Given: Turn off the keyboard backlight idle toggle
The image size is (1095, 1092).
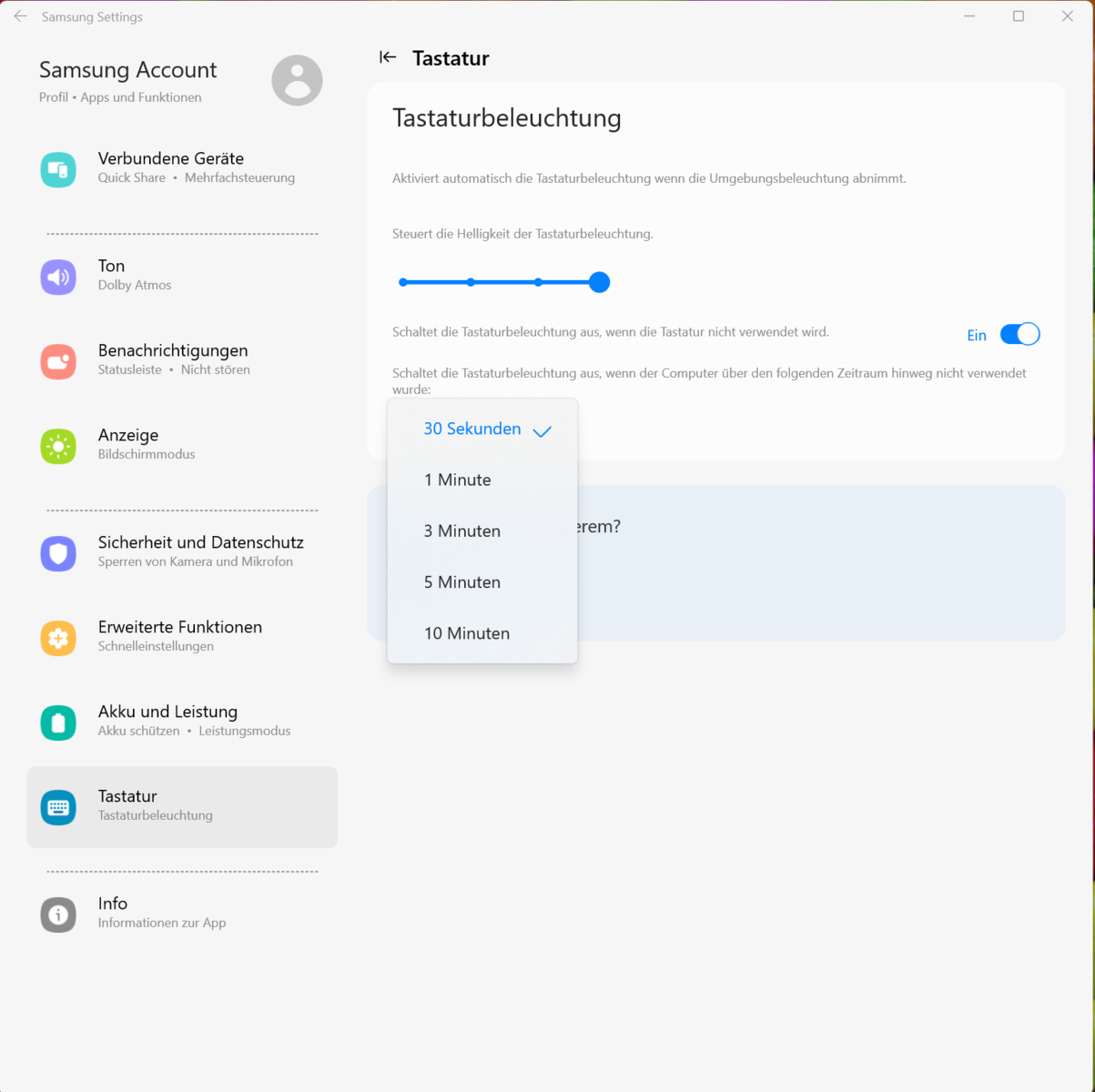Looking at the screenshot, I should [1019, 334].
